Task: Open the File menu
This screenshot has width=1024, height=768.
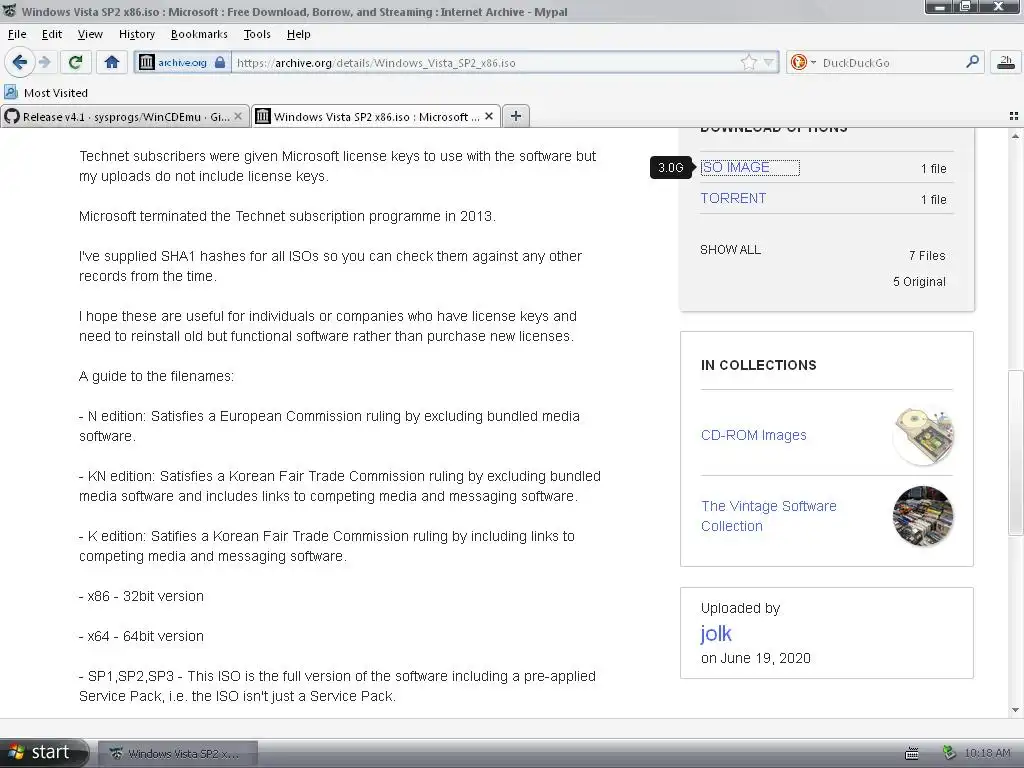Action: 17,34
